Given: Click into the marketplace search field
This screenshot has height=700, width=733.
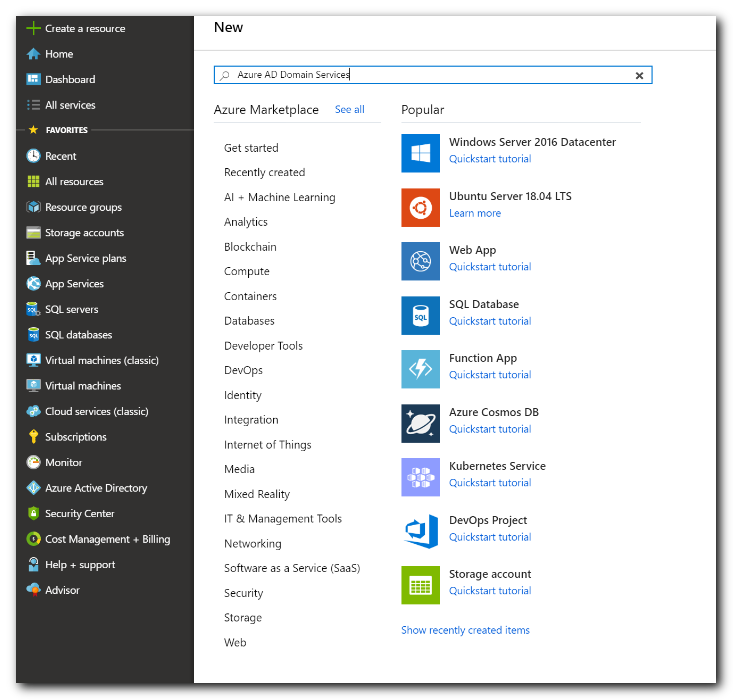Looking at the screenshot, I should pos(432,75).
